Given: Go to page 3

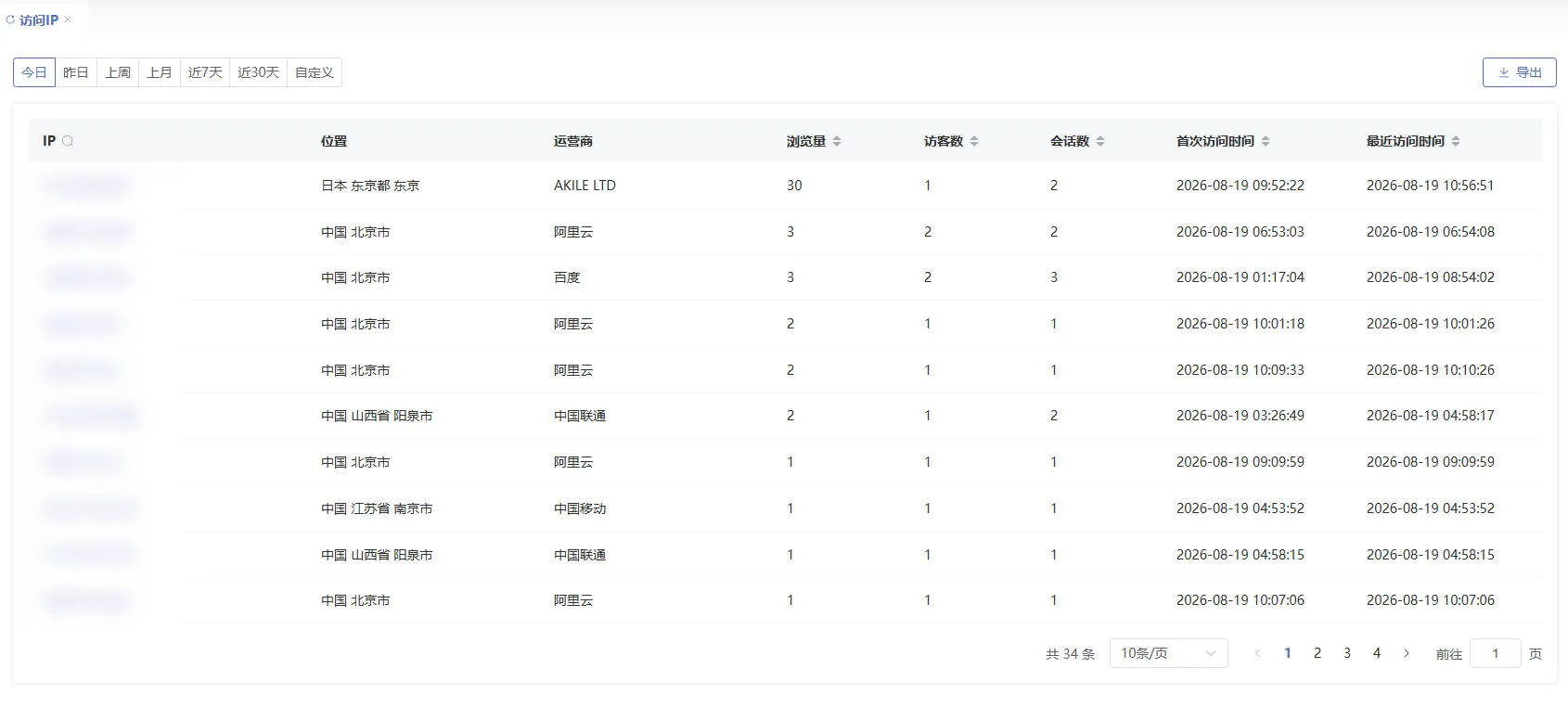Looking at the screenshot, I should pyautogui.click(x=1347, y=653).
